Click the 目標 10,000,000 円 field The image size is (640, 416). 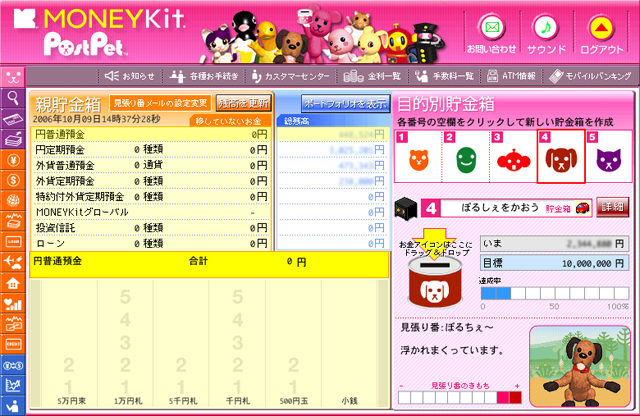click(554, 263)
